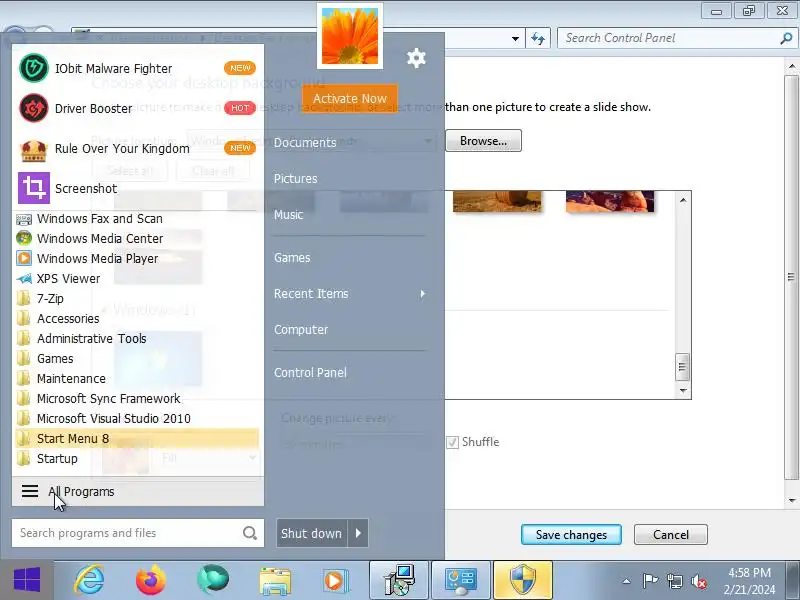This screenshot has width=800, height=600.
Task: Click the All Programs toggle
Action: click(x=138, y=491)
